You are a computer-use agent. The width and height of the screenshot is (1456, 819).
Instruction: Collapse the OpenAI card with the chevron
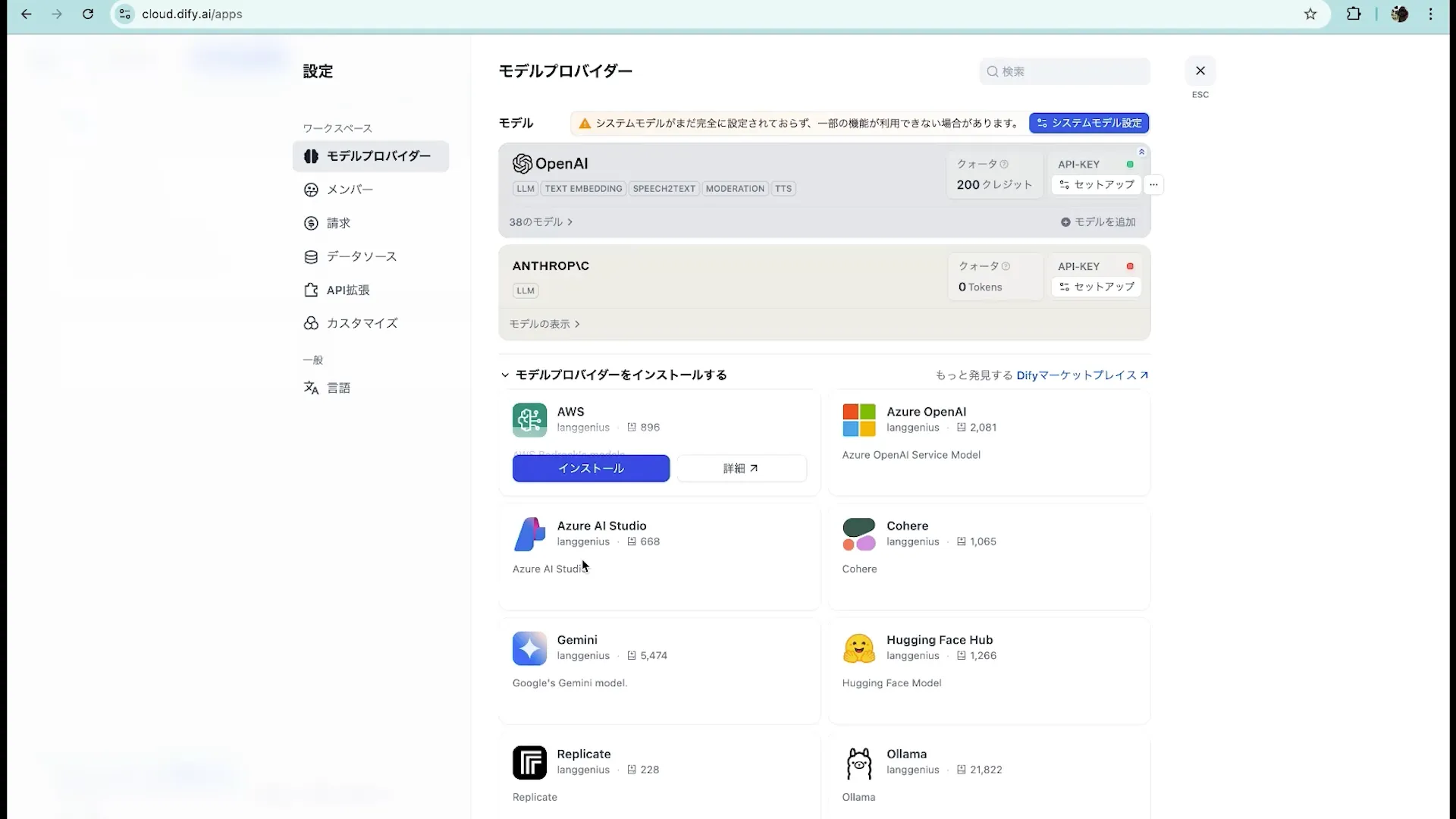[1141, 152]
